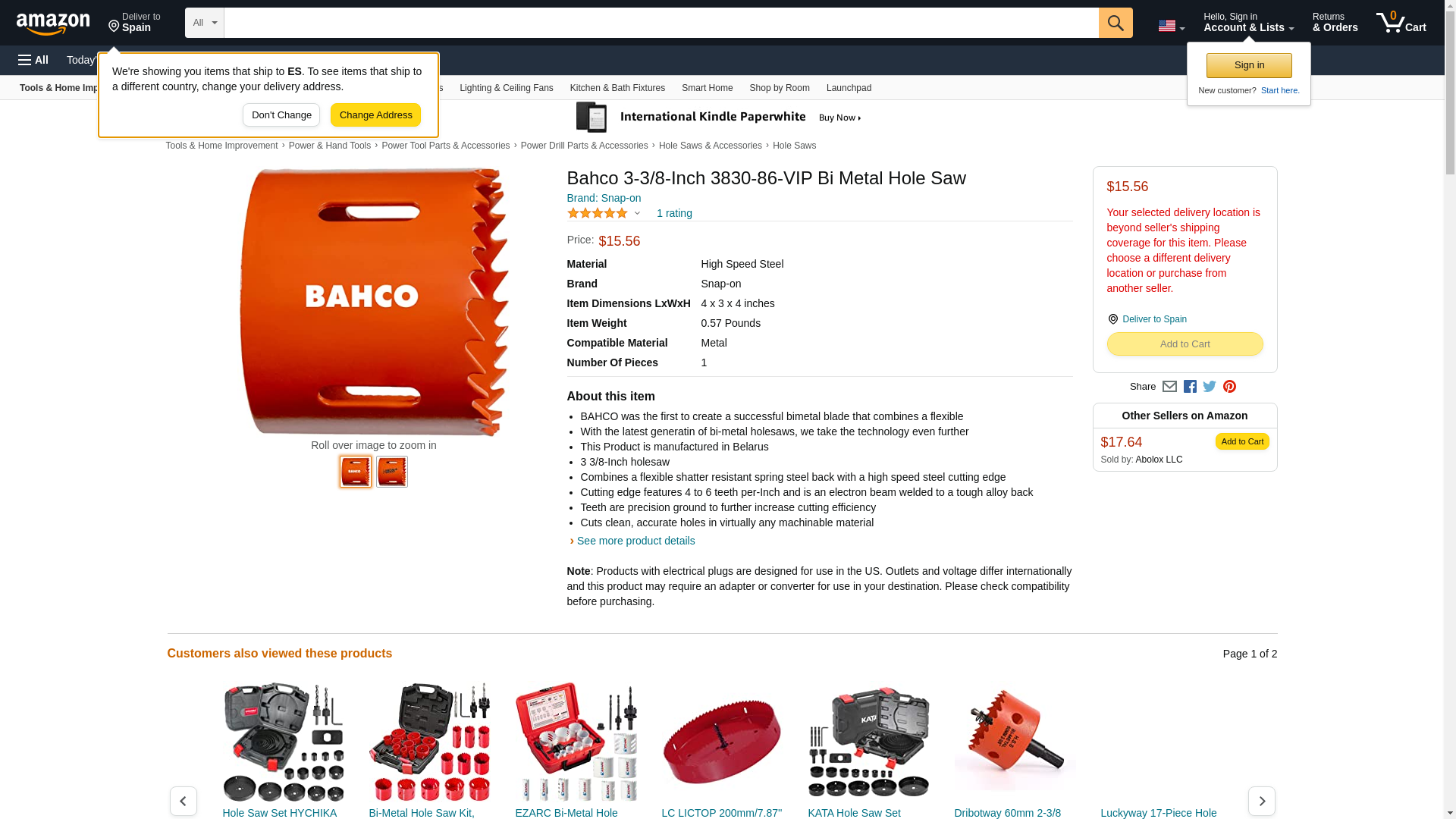Open the shopping cart icon
1456x819 pixels.
[1401, 23]
